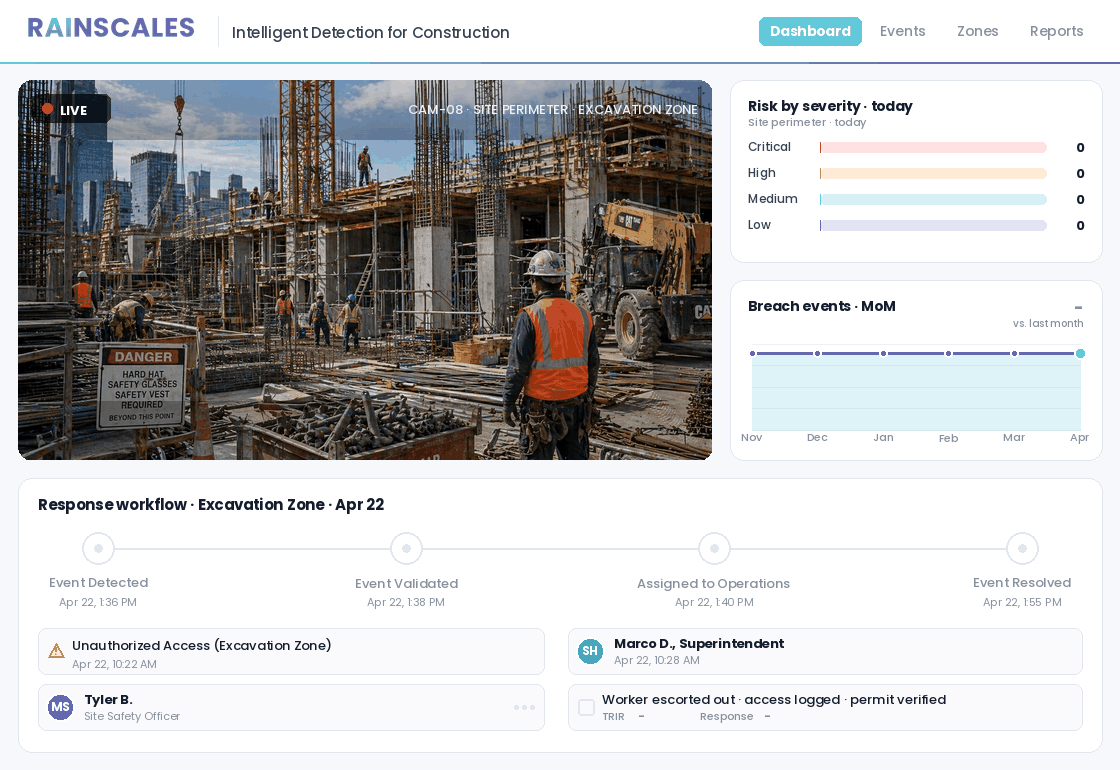This screenshot has height=770, width=1120.
Task: Click the RAINSCALES logo
Action: point(110,27)
